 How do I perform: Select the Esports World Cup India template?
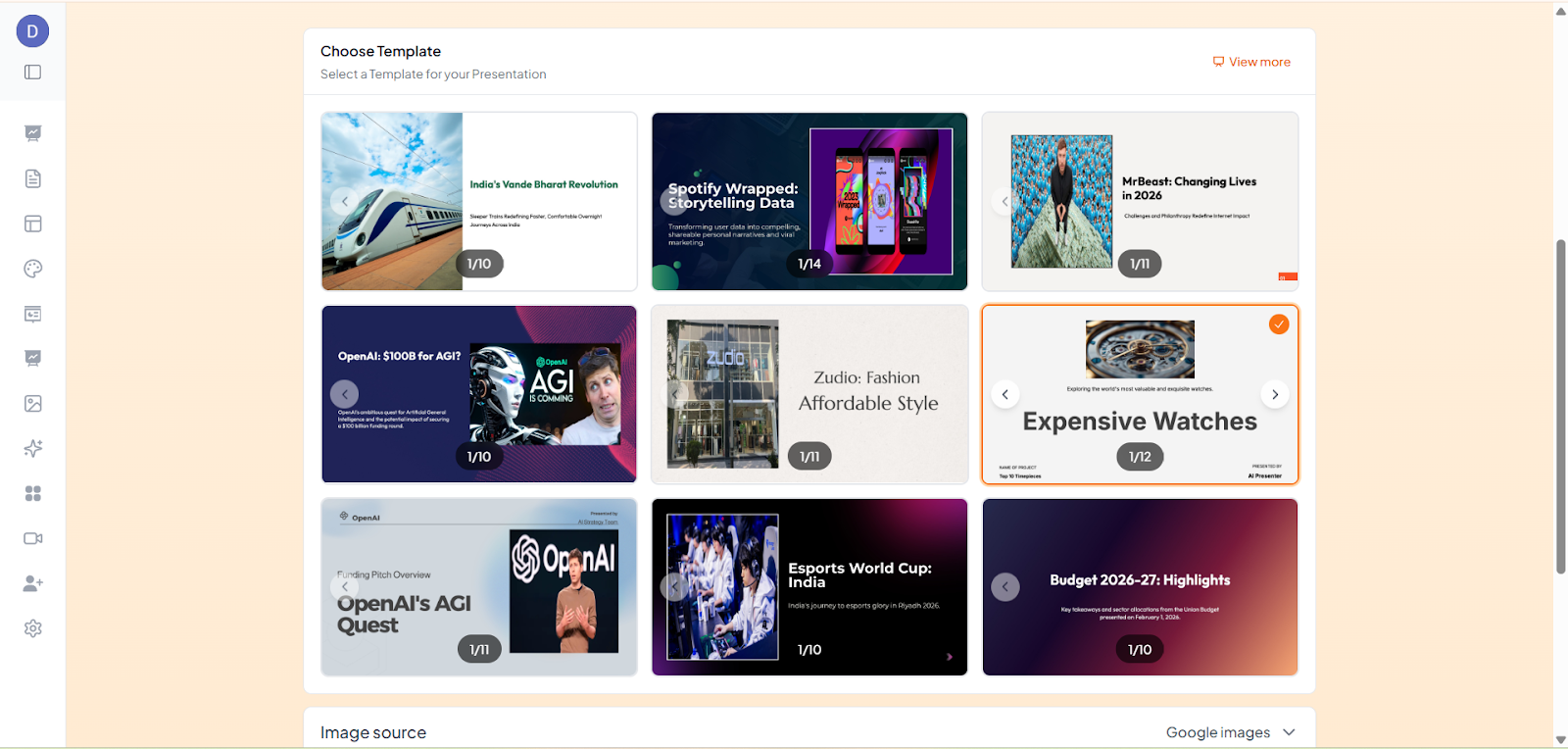click(x=809, y=587)
